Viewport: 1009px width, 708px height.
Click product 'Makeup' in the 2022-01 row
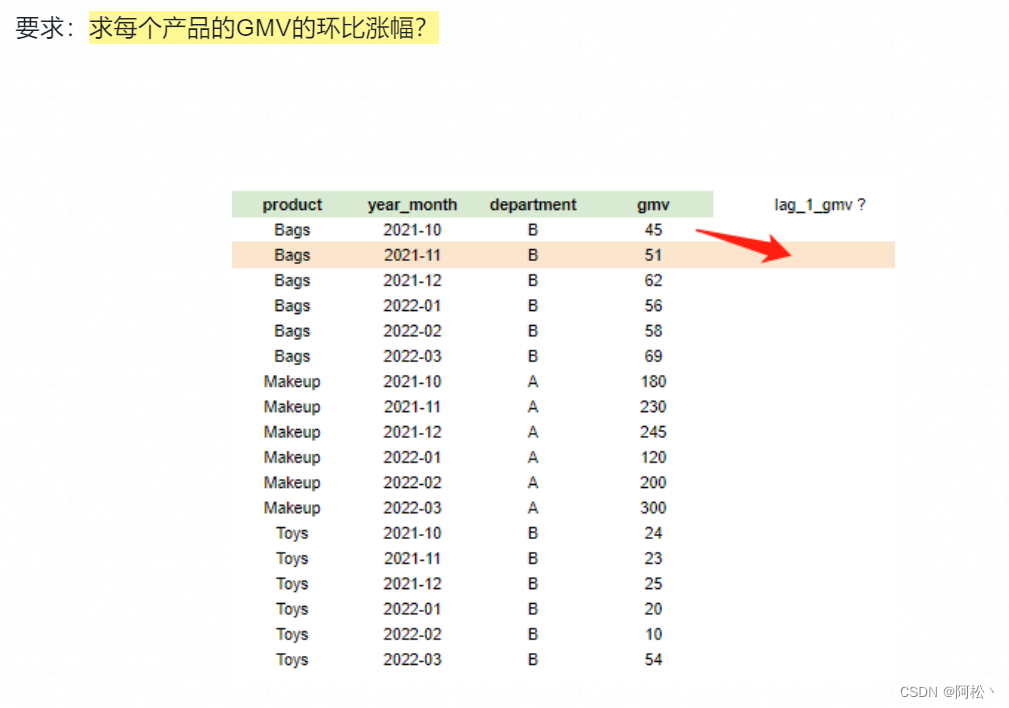click(292, 458)
